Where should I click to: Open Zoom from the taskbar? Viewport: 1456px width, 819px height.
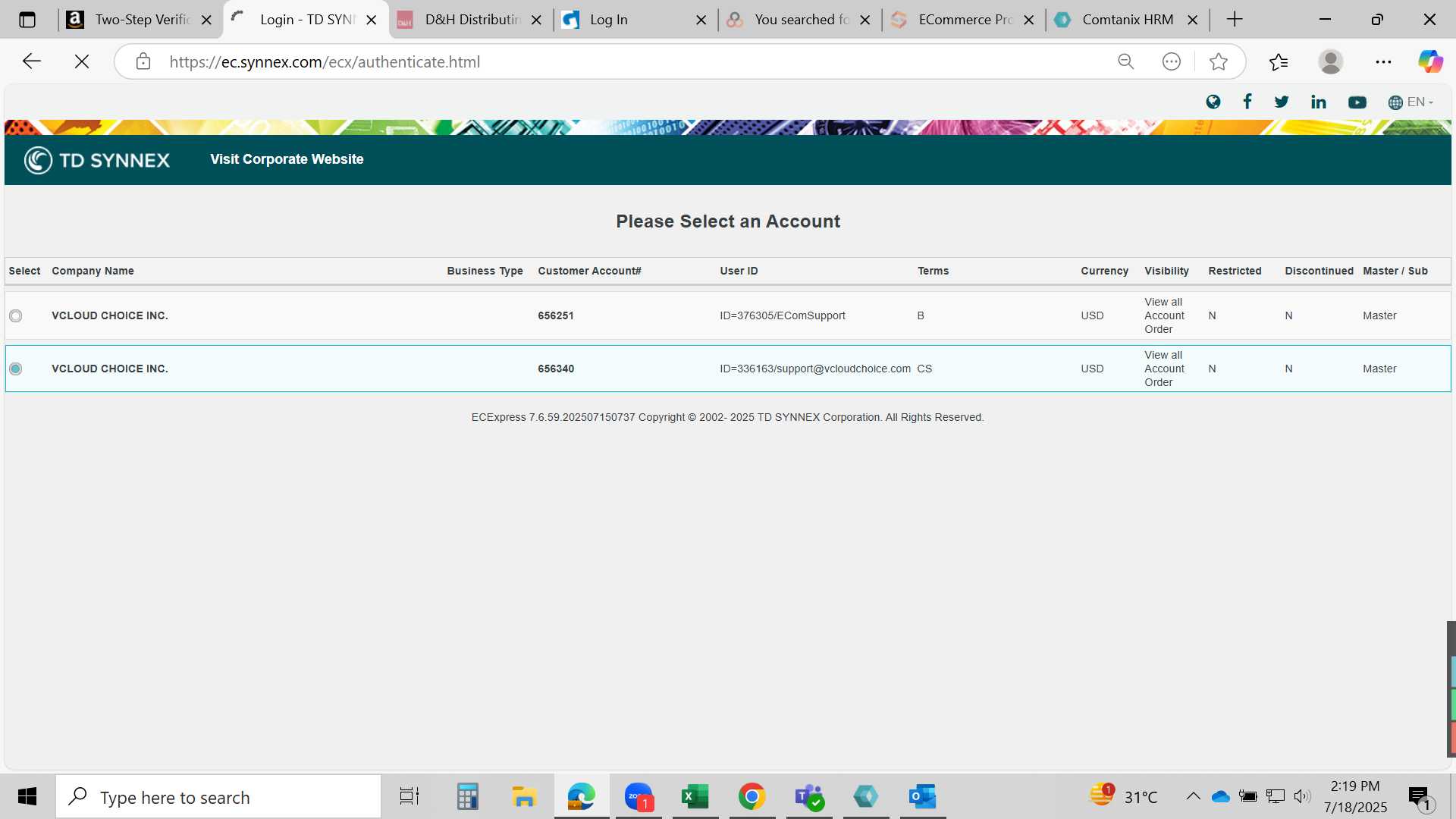coord(639,796)
